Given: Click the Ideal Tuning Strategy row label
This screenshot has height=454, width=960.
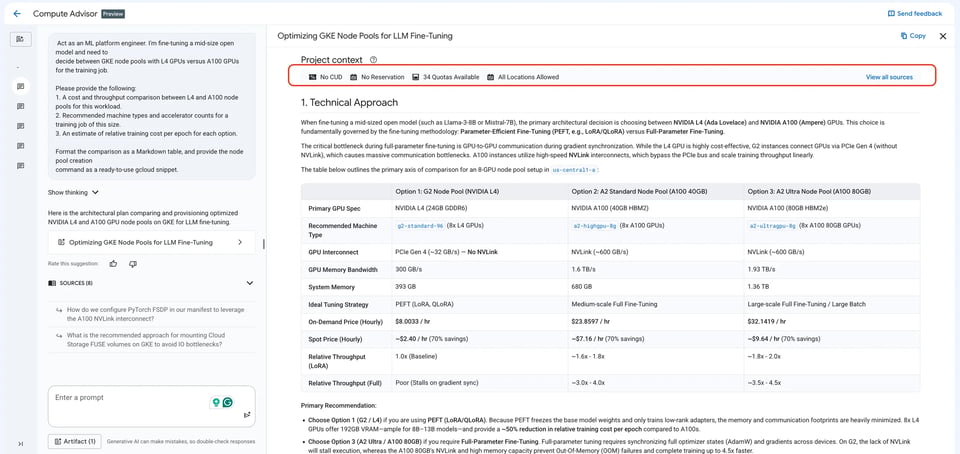Looking at the screenshot, I should (x=339, y=304).
